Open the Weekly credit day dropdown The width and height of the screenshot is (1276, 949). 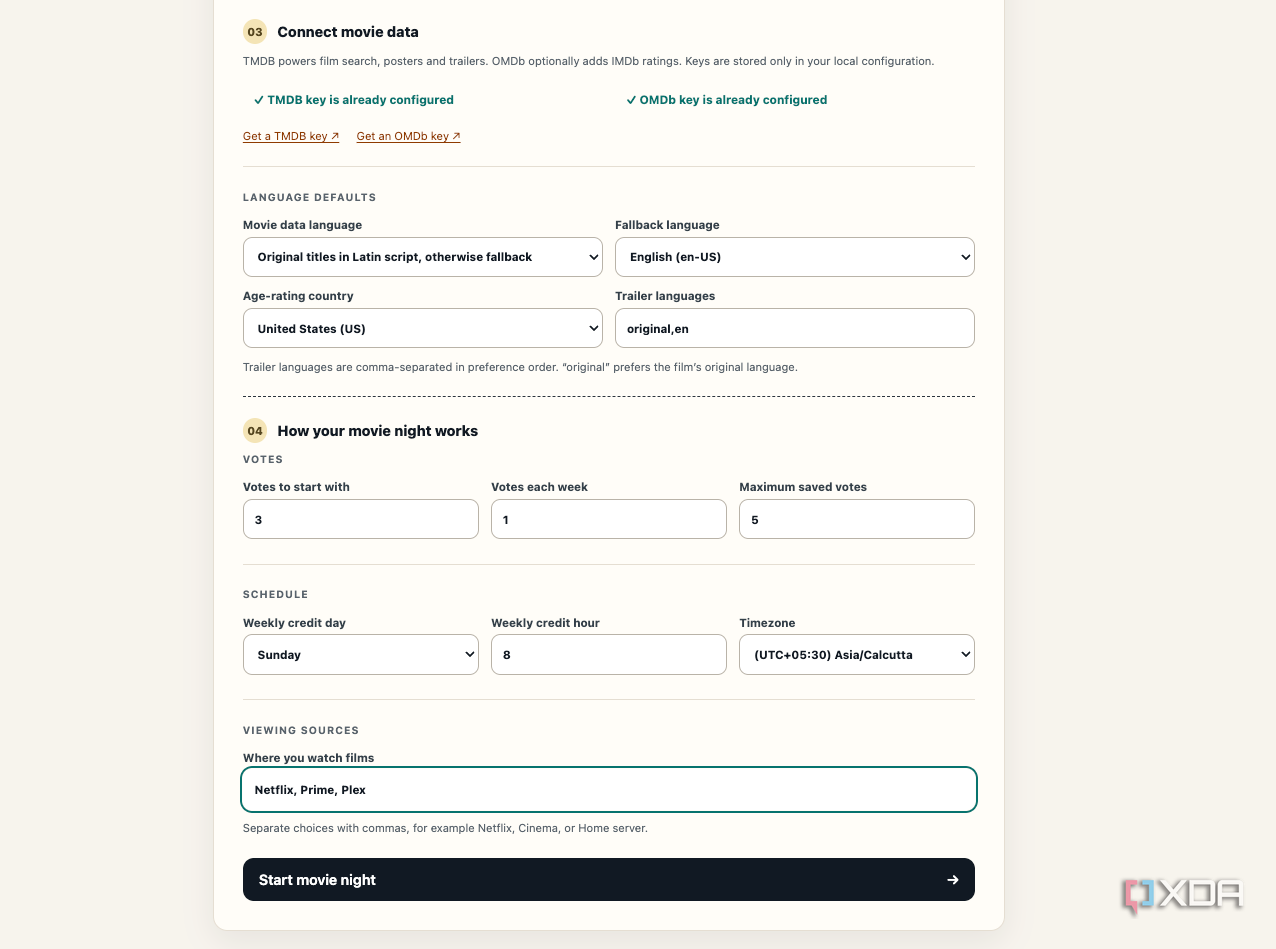pos(361,654)
